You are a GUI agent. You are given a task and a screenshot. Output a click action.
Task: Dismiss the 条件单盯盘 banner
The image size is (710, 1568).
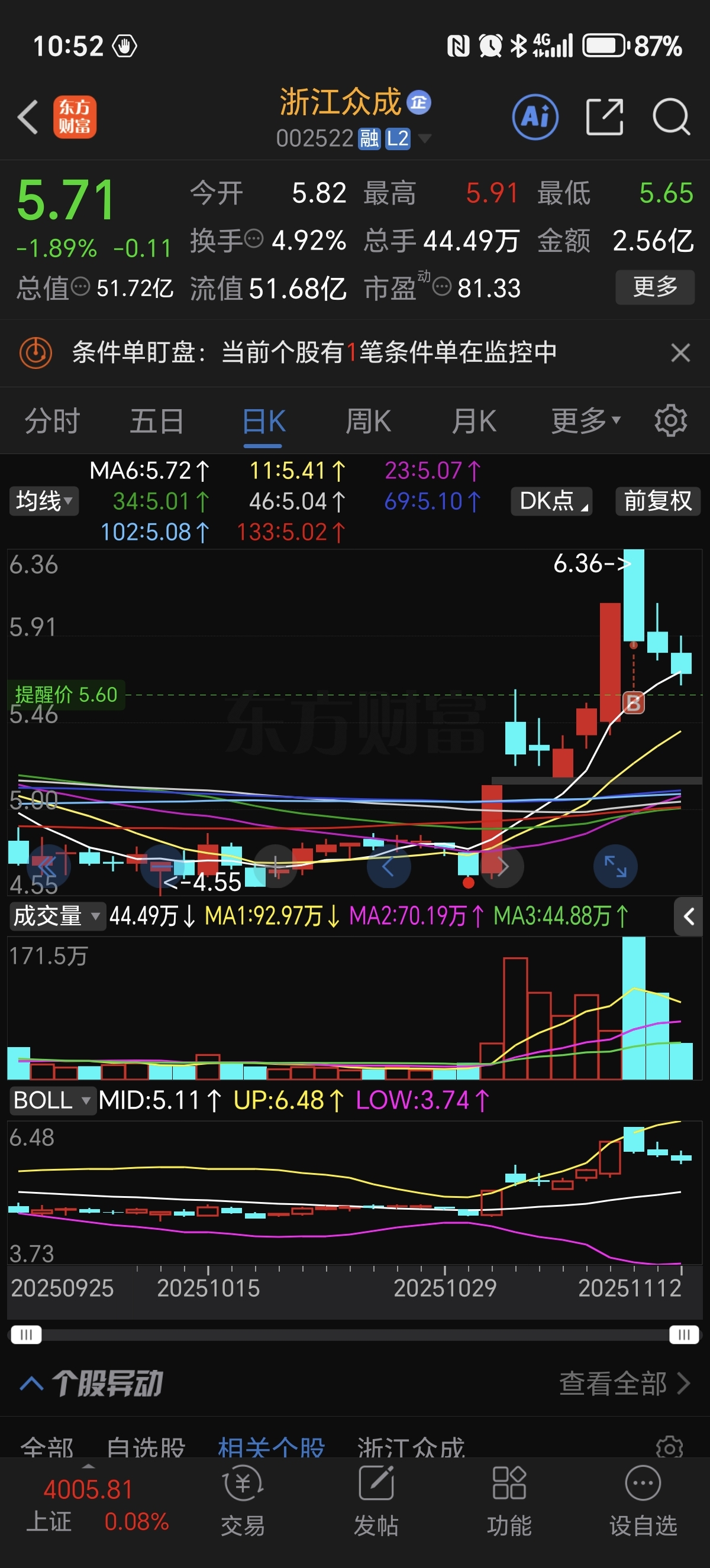680,352
